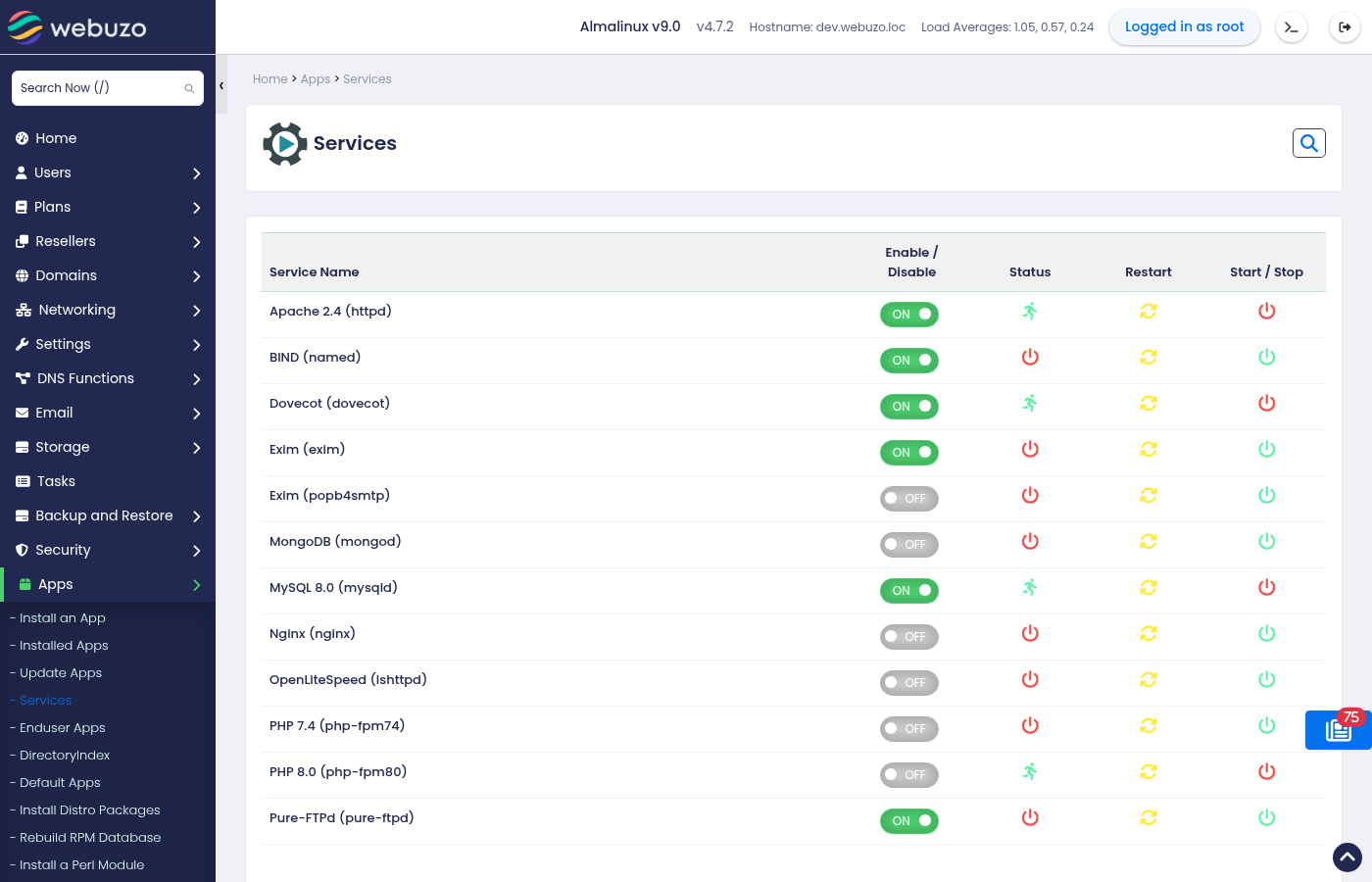Start the MongoDB (mongod) service
Screen dimensions: 1372x882
[1267, 541]
